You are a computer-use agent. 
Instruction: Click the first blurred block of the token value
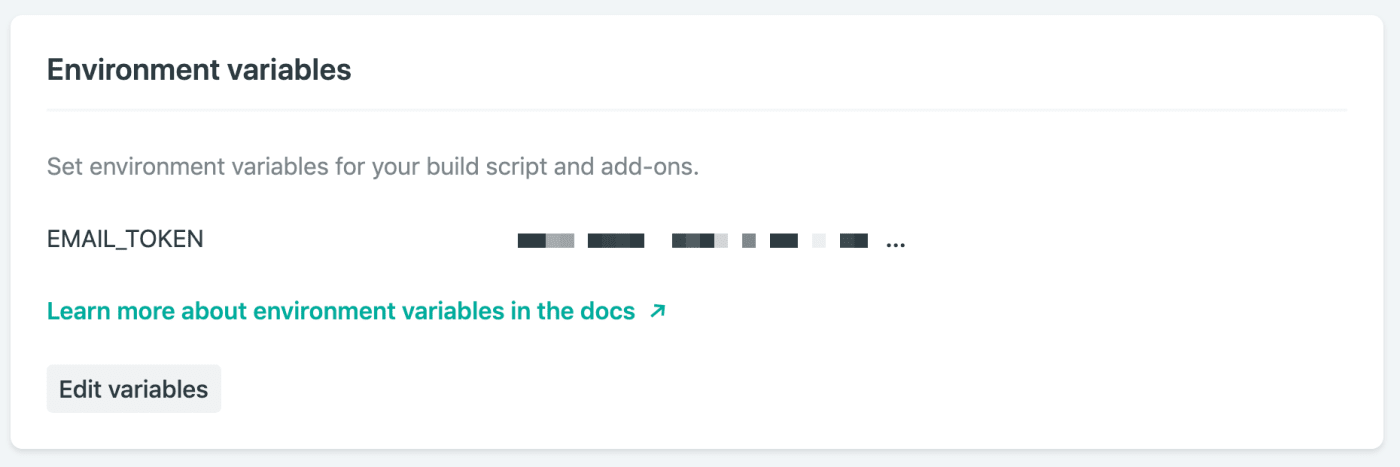tap(545, 240)
